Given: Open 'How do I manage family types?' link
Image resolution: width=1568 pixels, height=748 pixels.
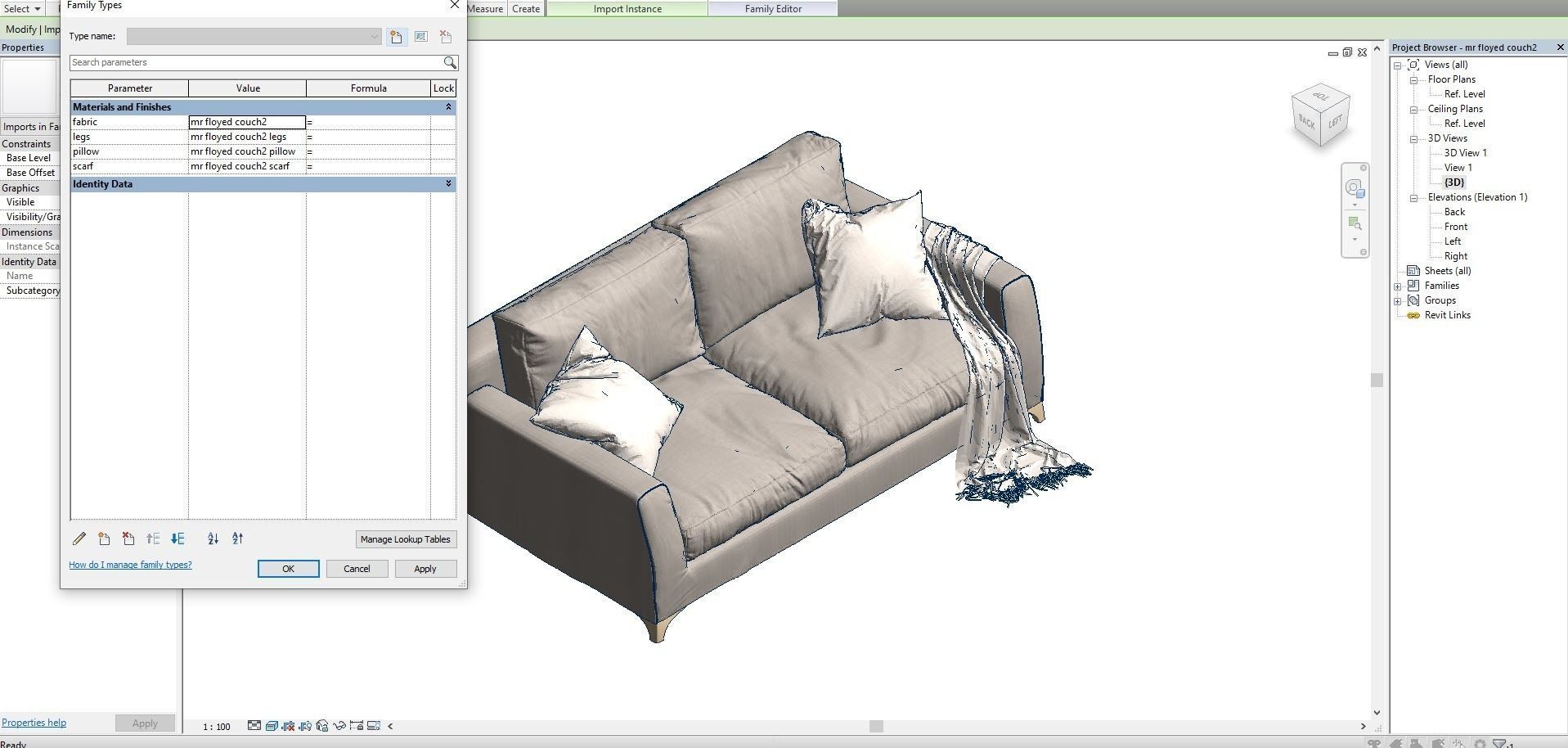Looking at the screenshot, I should click(x=130, y=565).
